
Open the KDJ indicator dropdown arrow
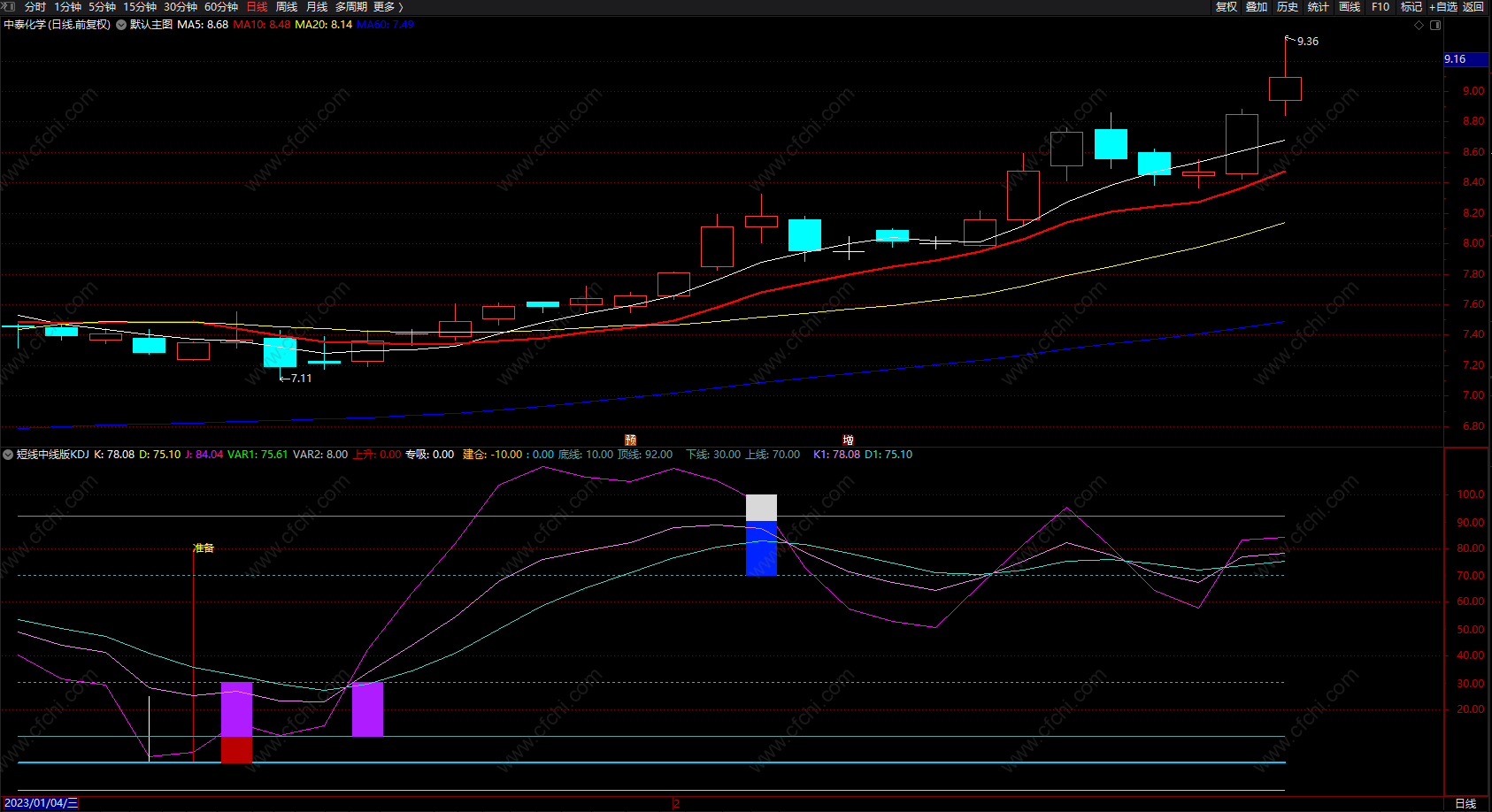tap(8, 455)
